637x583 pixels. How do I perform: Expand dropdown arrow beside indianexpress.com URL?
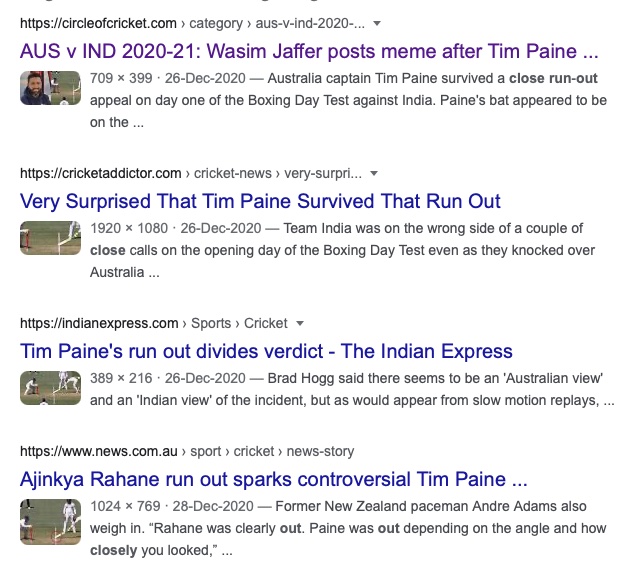coord(300,323)
